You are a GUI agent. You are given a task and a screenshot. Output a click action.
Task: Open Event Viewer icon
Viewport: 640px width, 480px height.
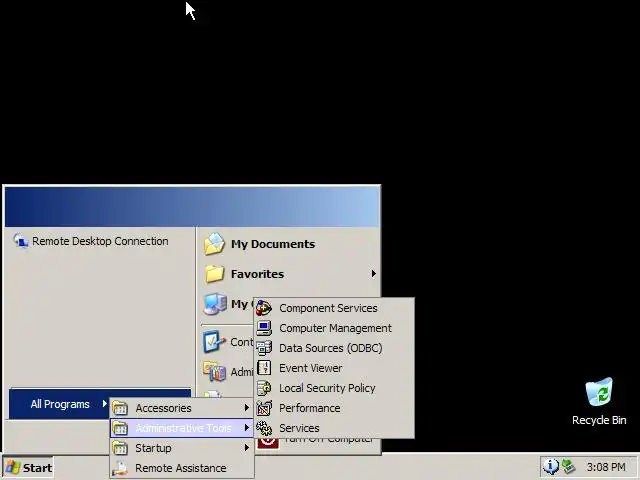click(x=264, y=368)
